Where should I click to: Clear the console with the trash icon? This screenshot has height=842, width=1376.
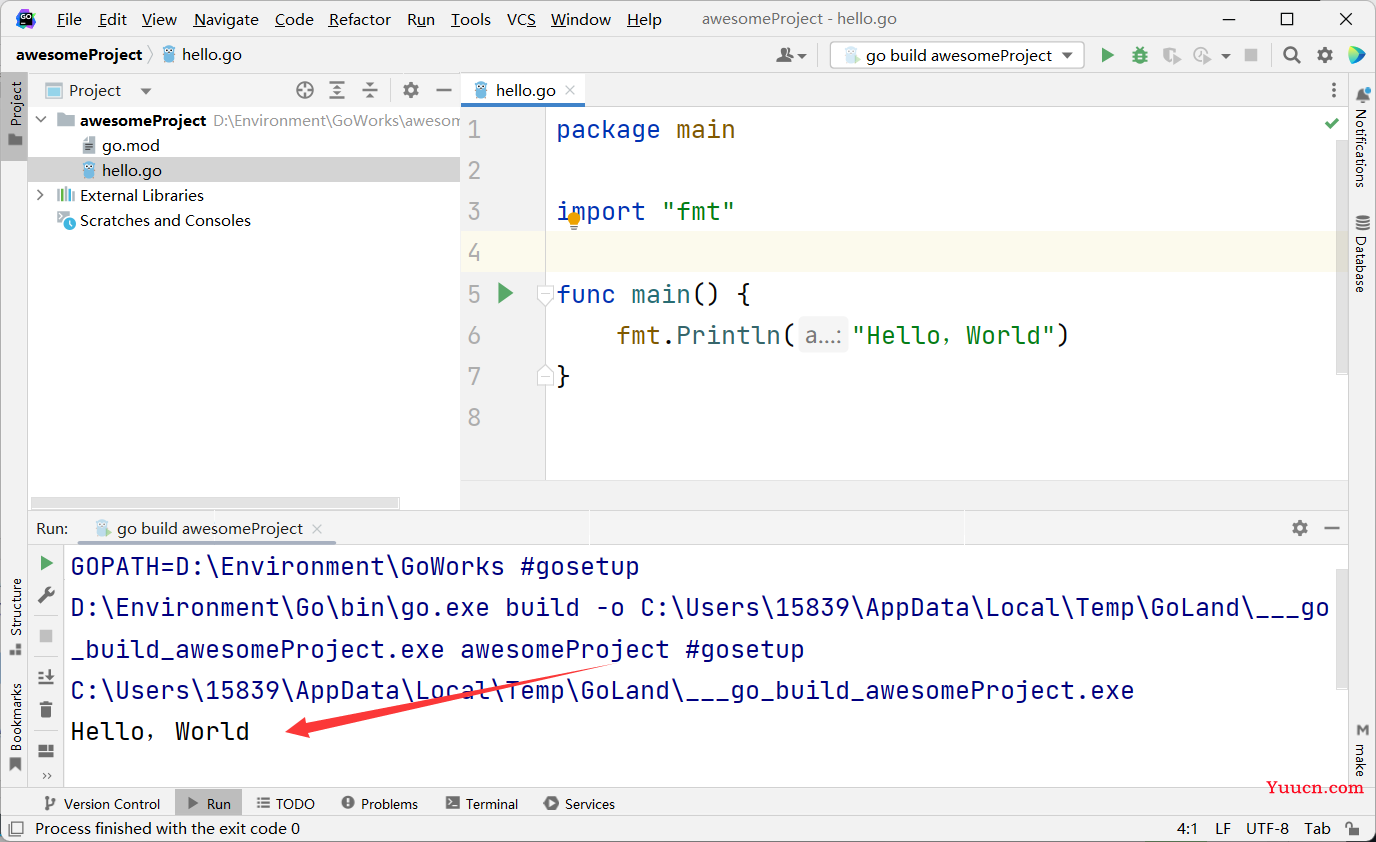(46, 710)
